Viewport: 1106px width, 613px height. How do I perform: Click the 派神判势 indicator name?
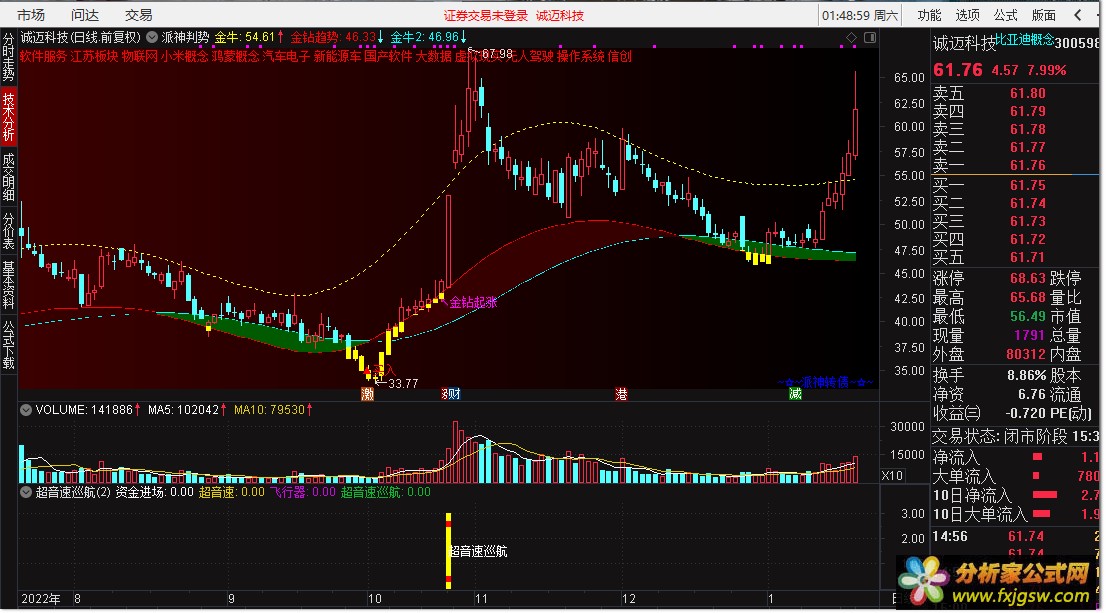coord(185,37)
